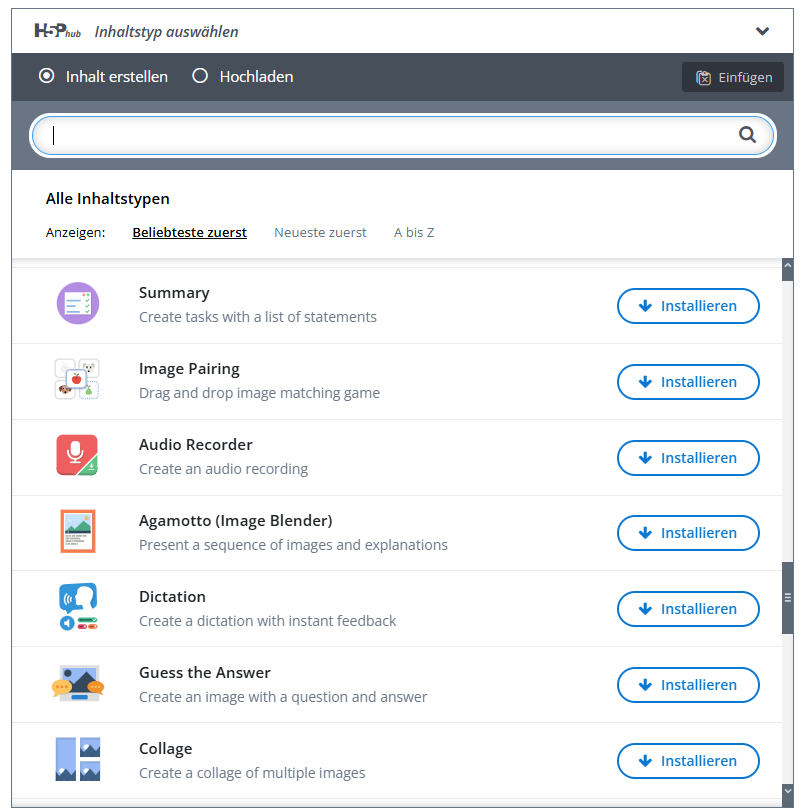Click 'Drag and drop image matching game'
The height and width of the screenshot is (812, 802).
click(x=259, y=393)
